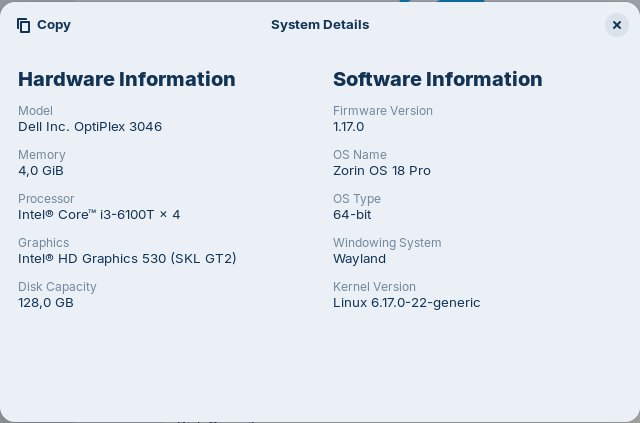Click the Linux 6.17.0-22-generic kernel value
Screen dimensions: 640x423
coord(406,303)
